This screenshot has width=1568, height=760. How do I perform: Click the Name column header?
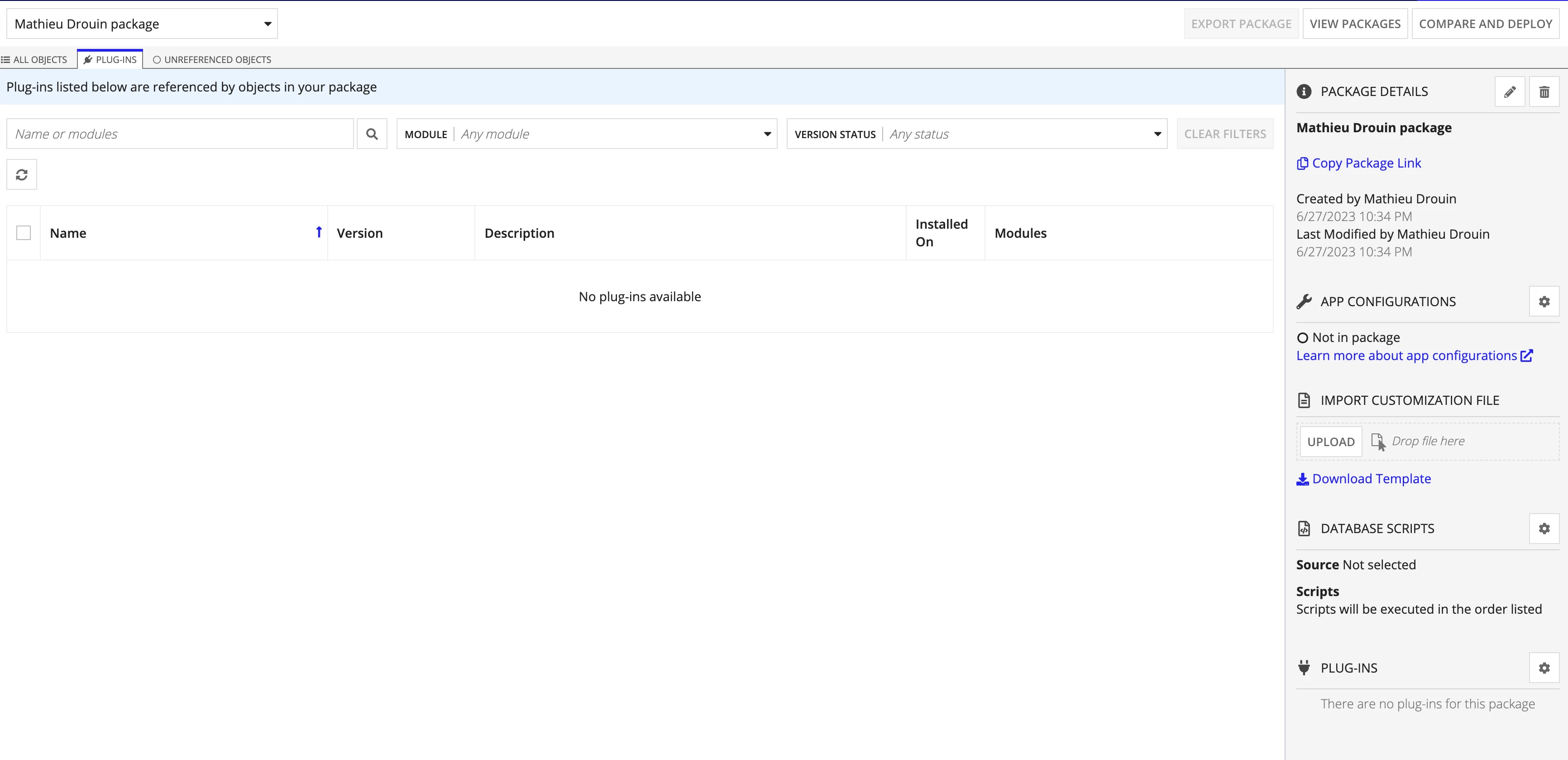[x=68, y=233]
